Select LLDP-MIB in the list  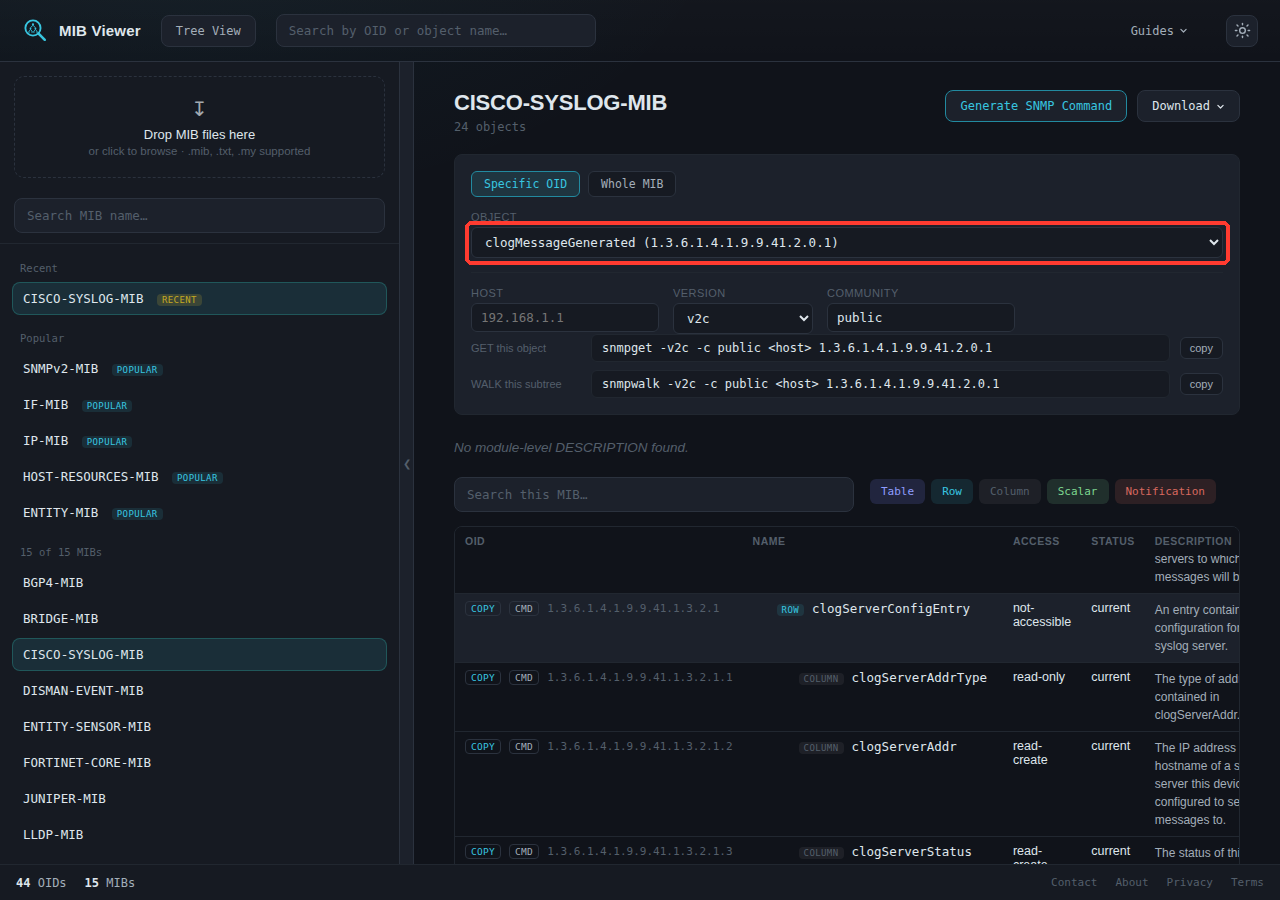[199, 835]
